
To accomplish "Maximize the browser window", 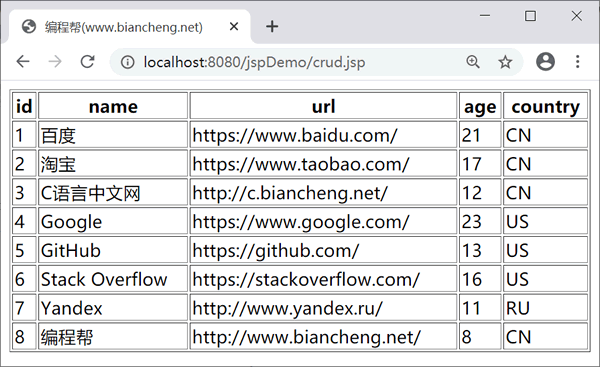I will pyautogui.click(x=530, y=16).
